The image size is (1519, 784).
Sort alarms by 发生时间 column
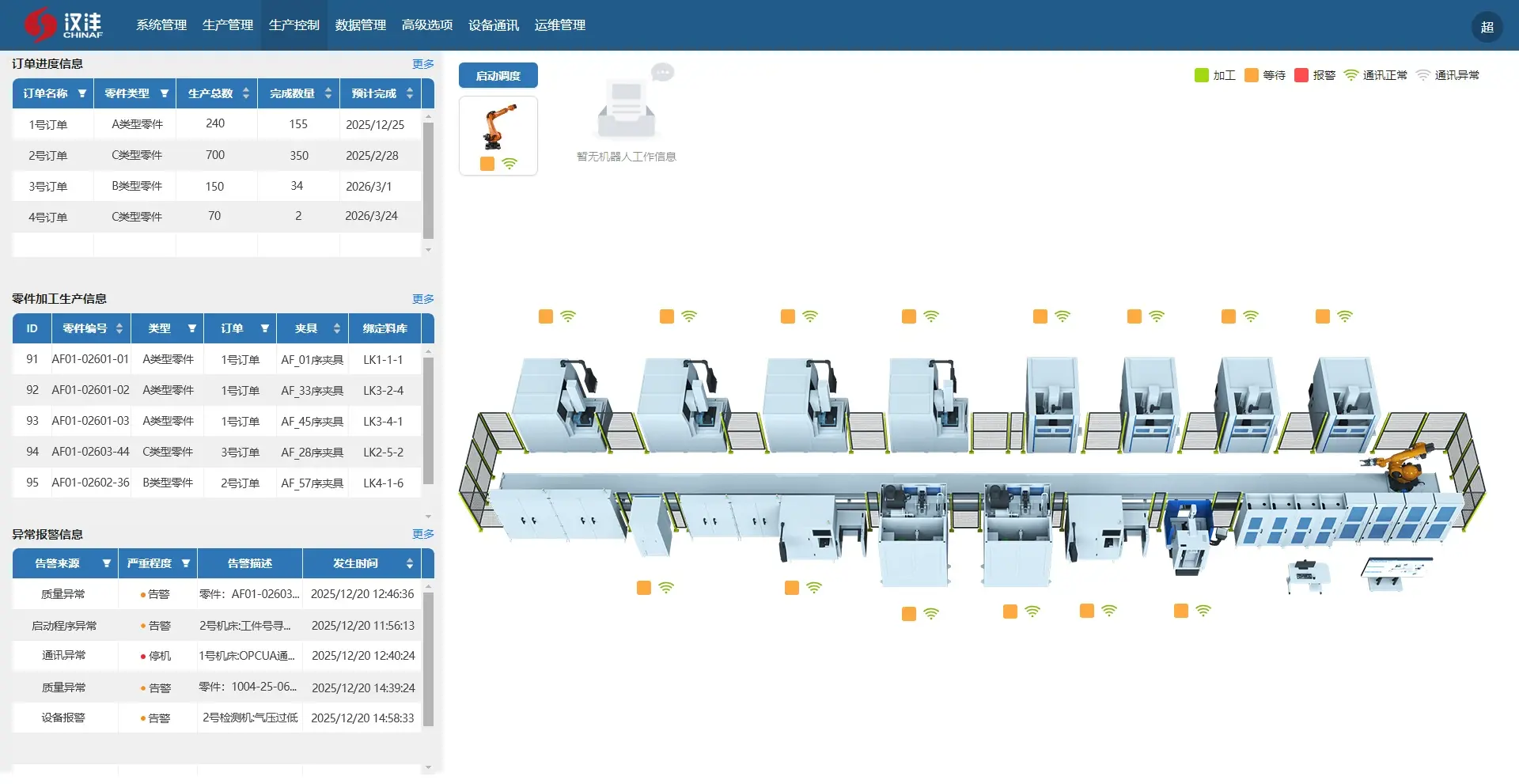point(409,563)
